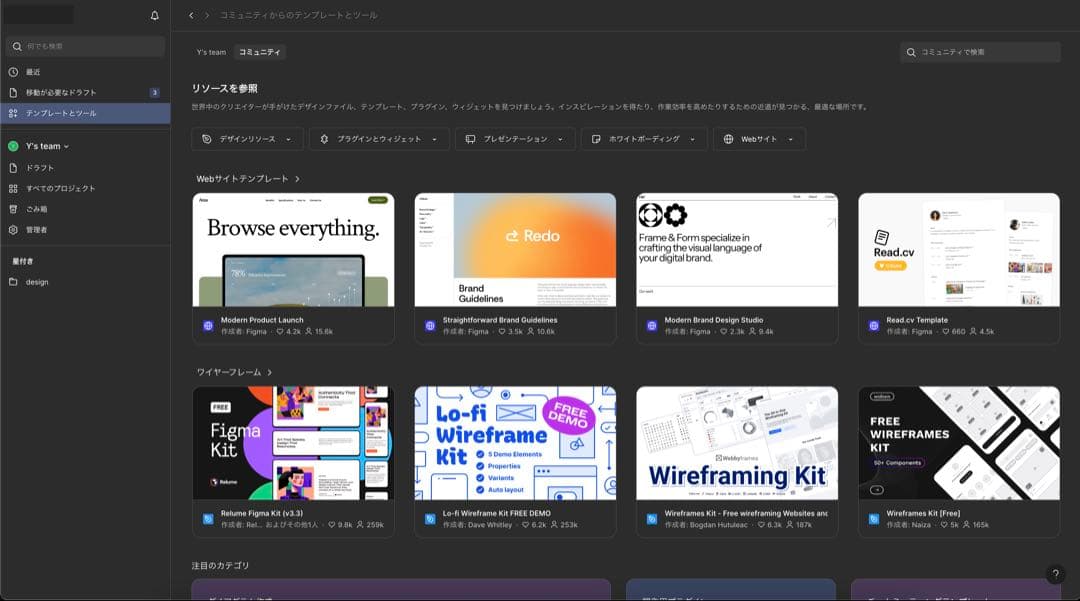The width and height of the screenshot is (1080, 601).
Task: Open 管理者 admin settings in sidebar
Action: pos(36,230)
